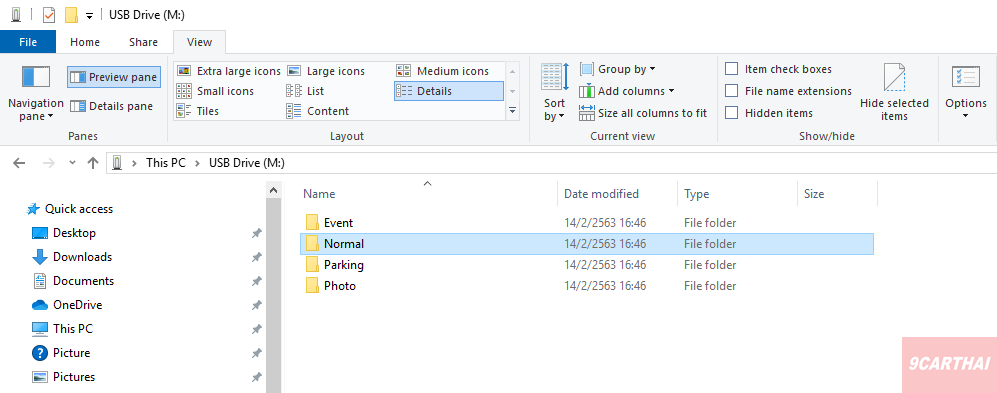Click the Photo folder icon
This screenshot has height=393, width=997.
[312, 286]
